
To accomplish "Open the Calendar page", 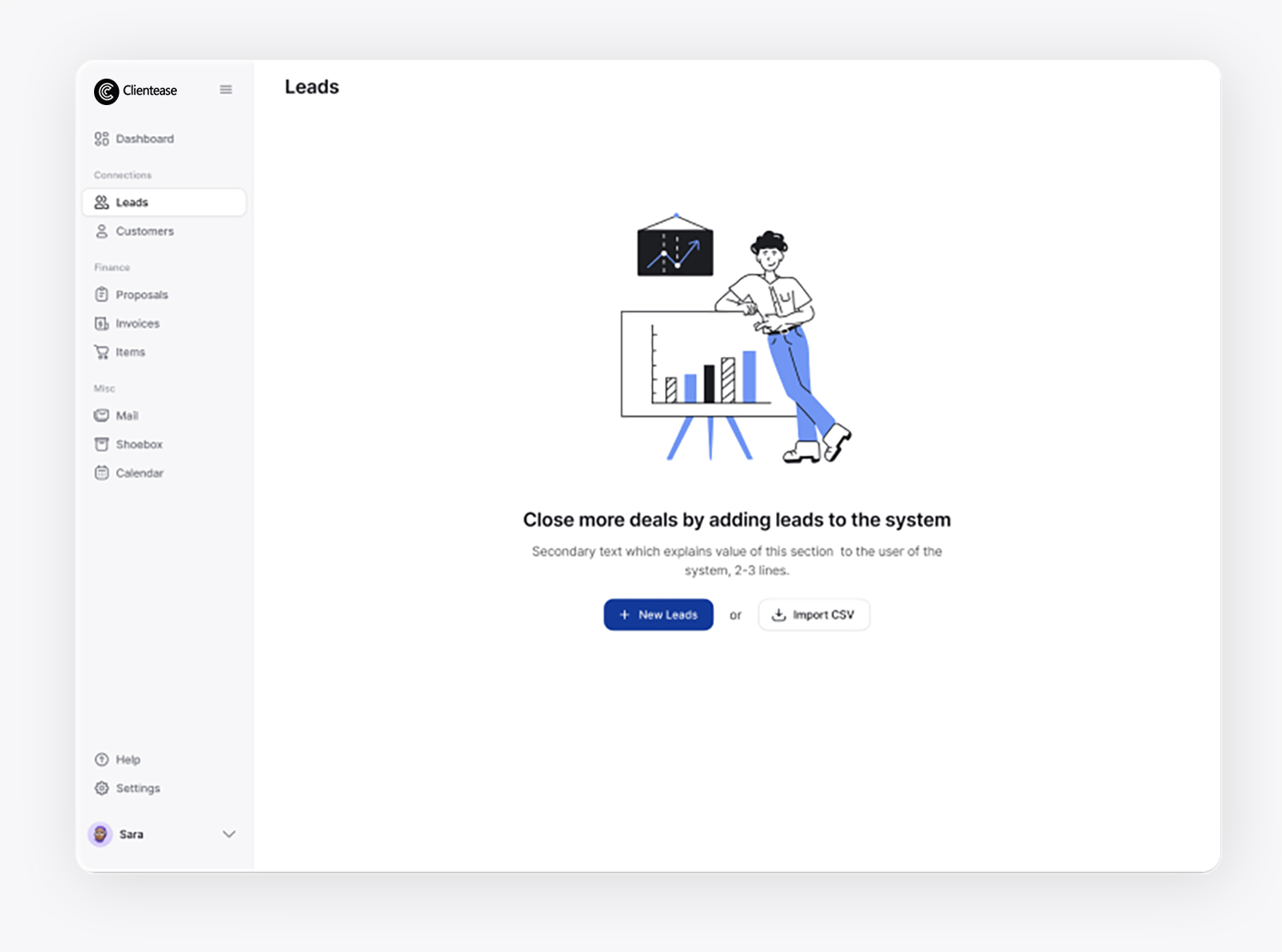I will click(x=164, y=473).
